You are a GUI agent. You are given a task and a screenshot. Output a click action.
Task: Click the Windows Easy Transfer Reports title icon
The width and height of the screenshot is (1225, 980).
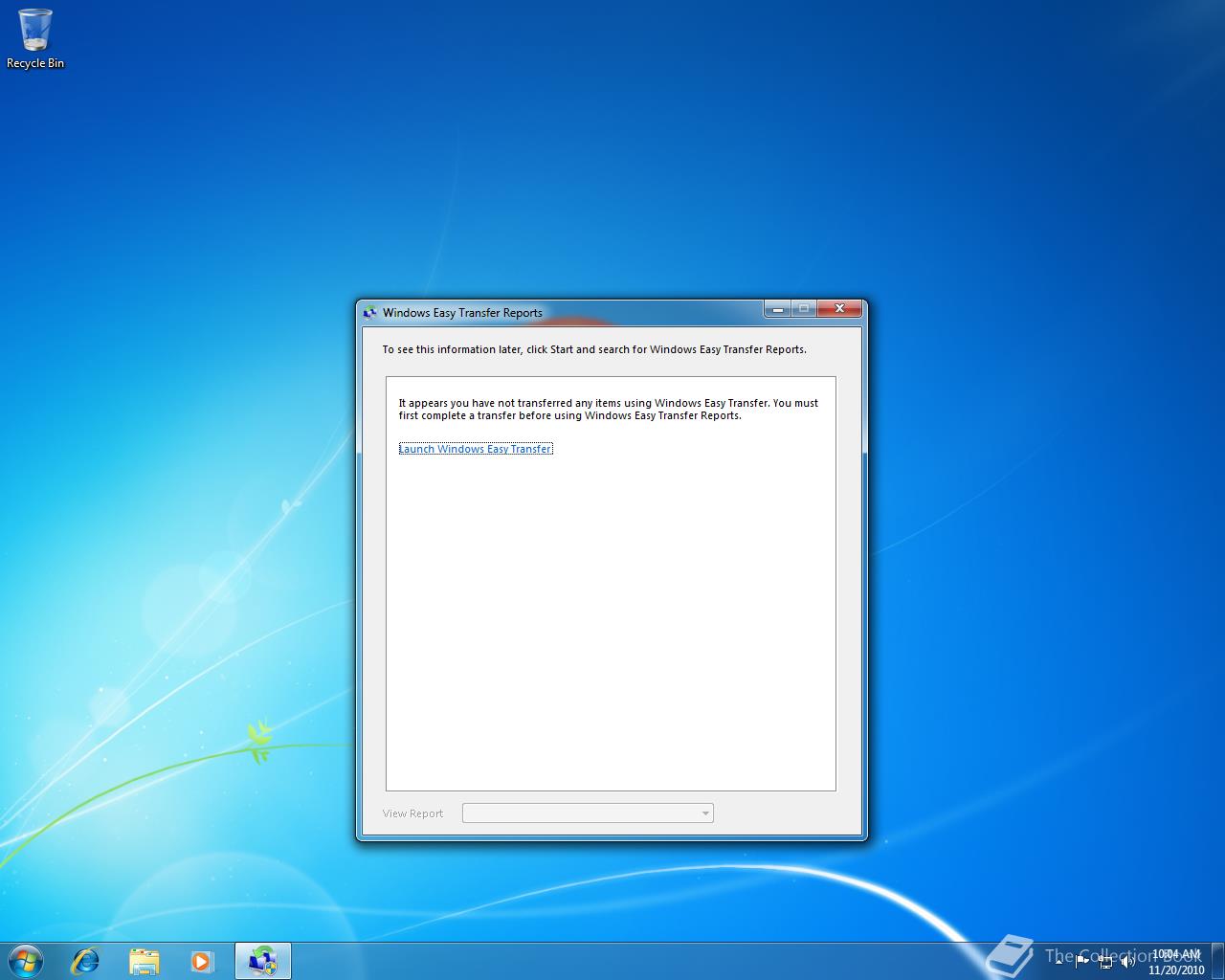(x=369, y=312)
